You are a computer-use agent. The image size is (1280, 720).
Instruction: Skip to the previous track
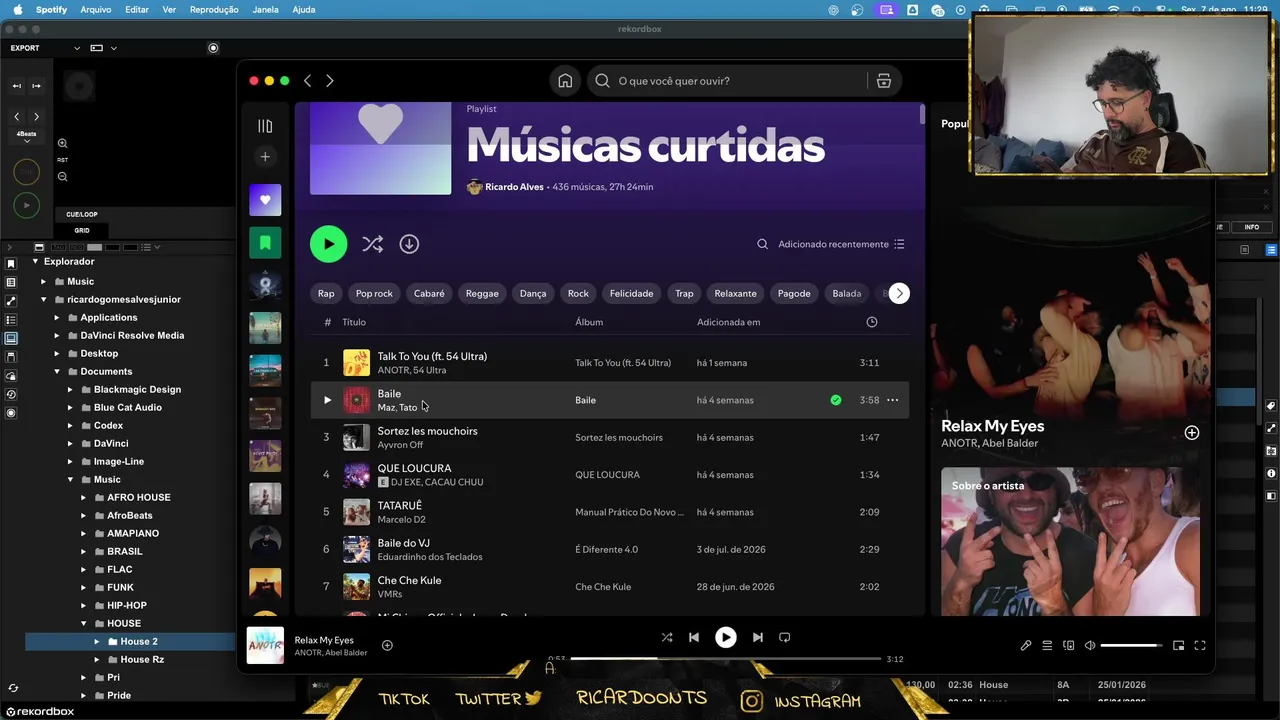(x=694, y=638)
